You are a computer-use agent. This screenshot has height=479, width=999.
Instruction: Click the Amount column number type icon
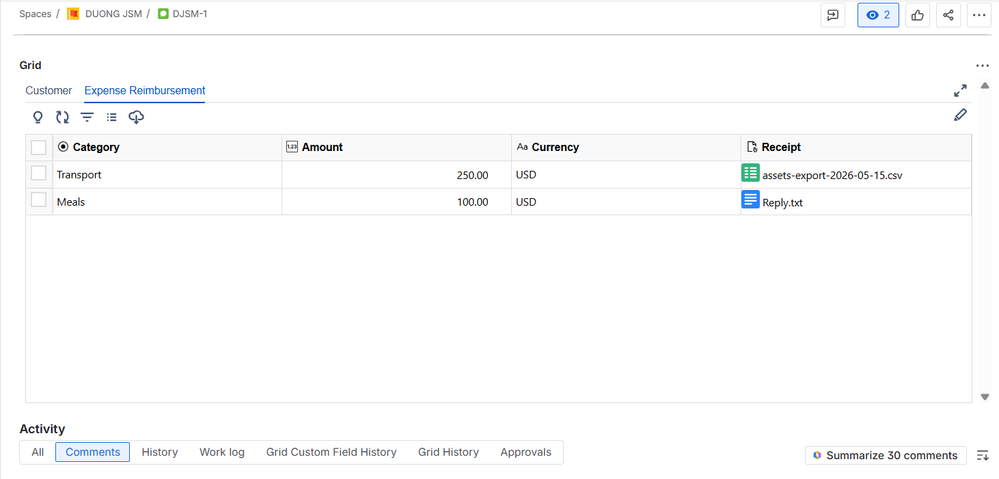292,147
